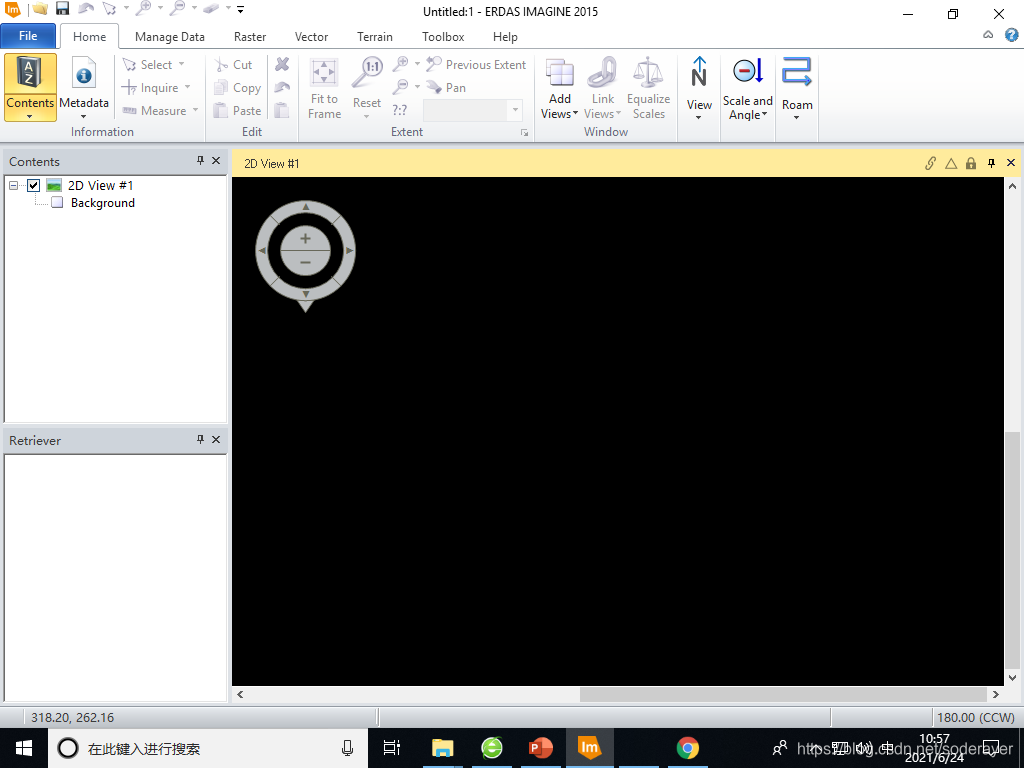The height and width of the screenshot is (768, 1024).
Task: Open Select tool dropdown arrow
Action: point(182,64)
